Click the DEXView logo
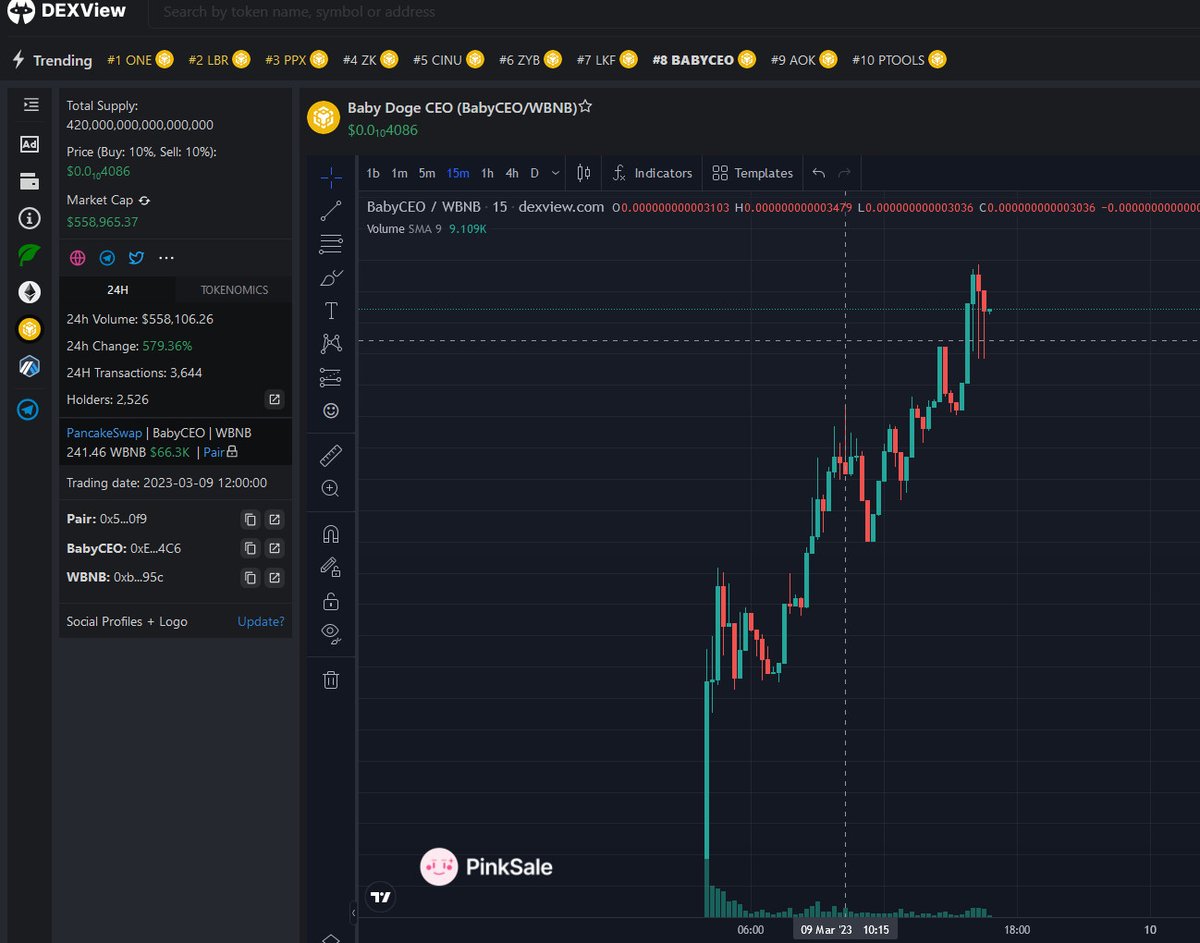This screenshot has height=943, width=1200. pyautogui.click(x=67, y=12)
